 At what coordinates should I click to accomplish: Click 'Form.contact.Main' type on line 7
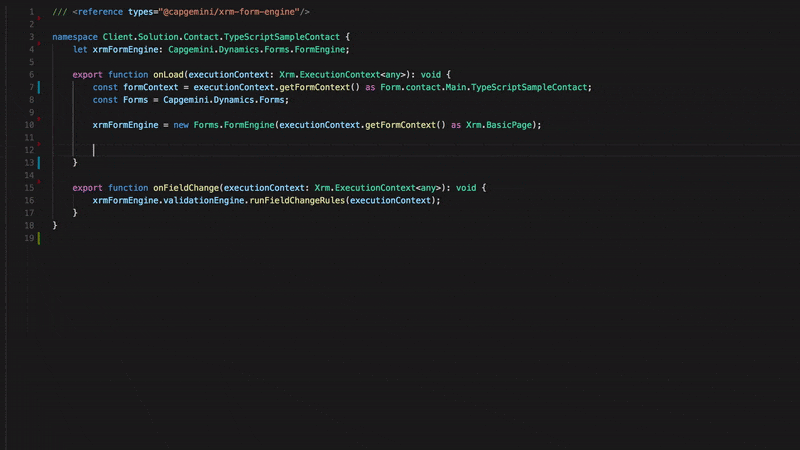pos(423,87)
